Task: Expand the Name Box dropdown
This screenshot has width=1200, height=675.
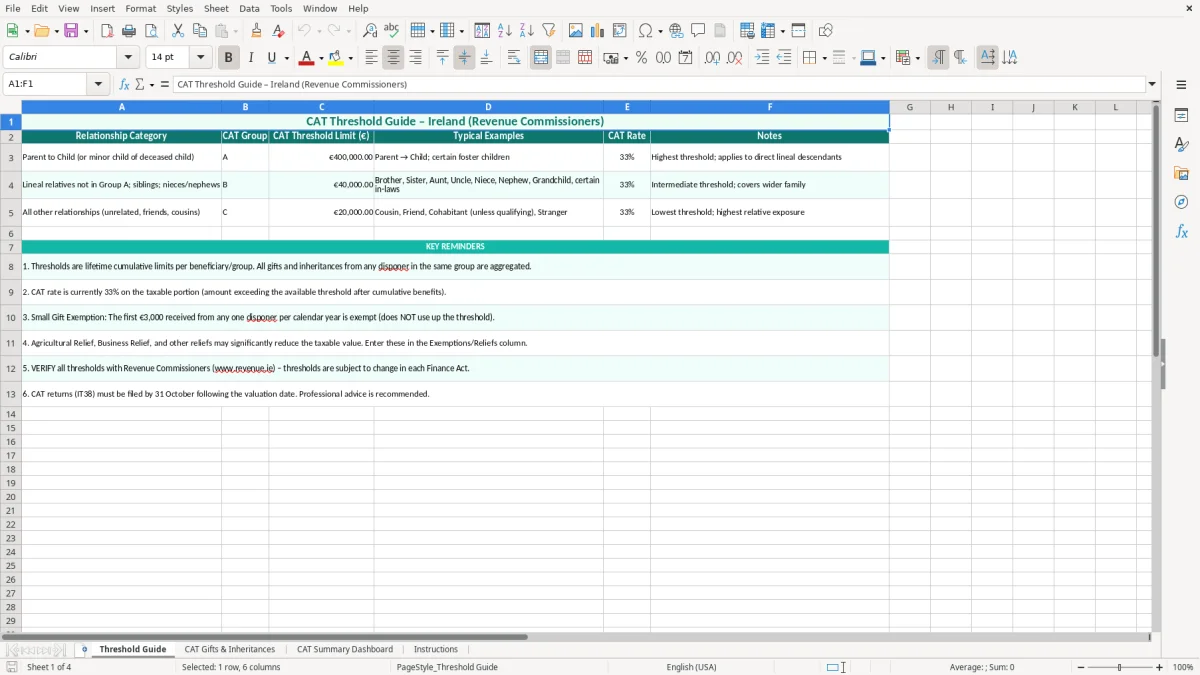Action: (98, 84)
